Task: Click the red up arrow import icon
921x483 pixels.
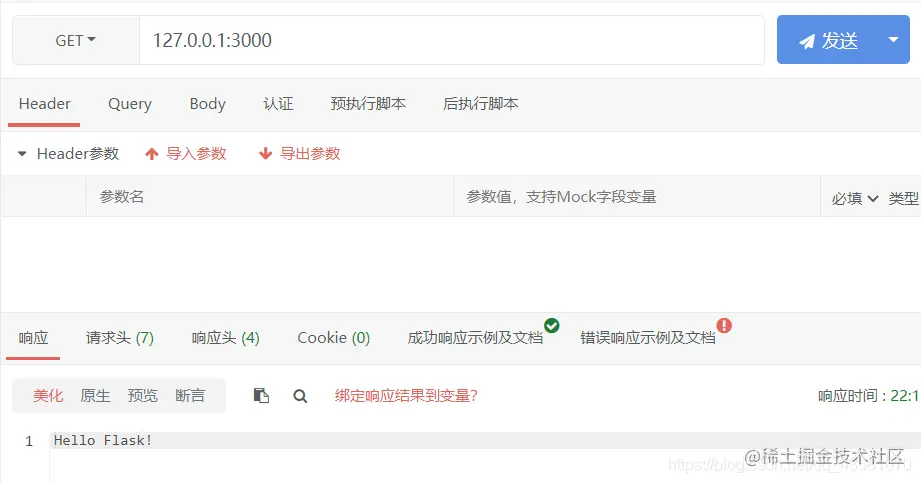Action: tap(152, 154)
